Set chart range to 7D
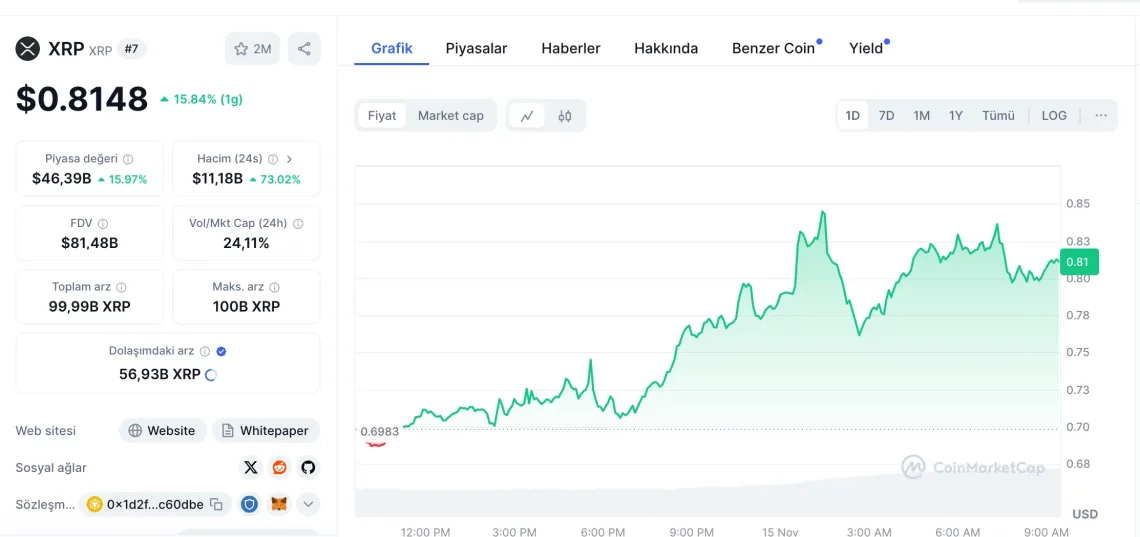This screenshot has width=1140, height=537. 886,116
